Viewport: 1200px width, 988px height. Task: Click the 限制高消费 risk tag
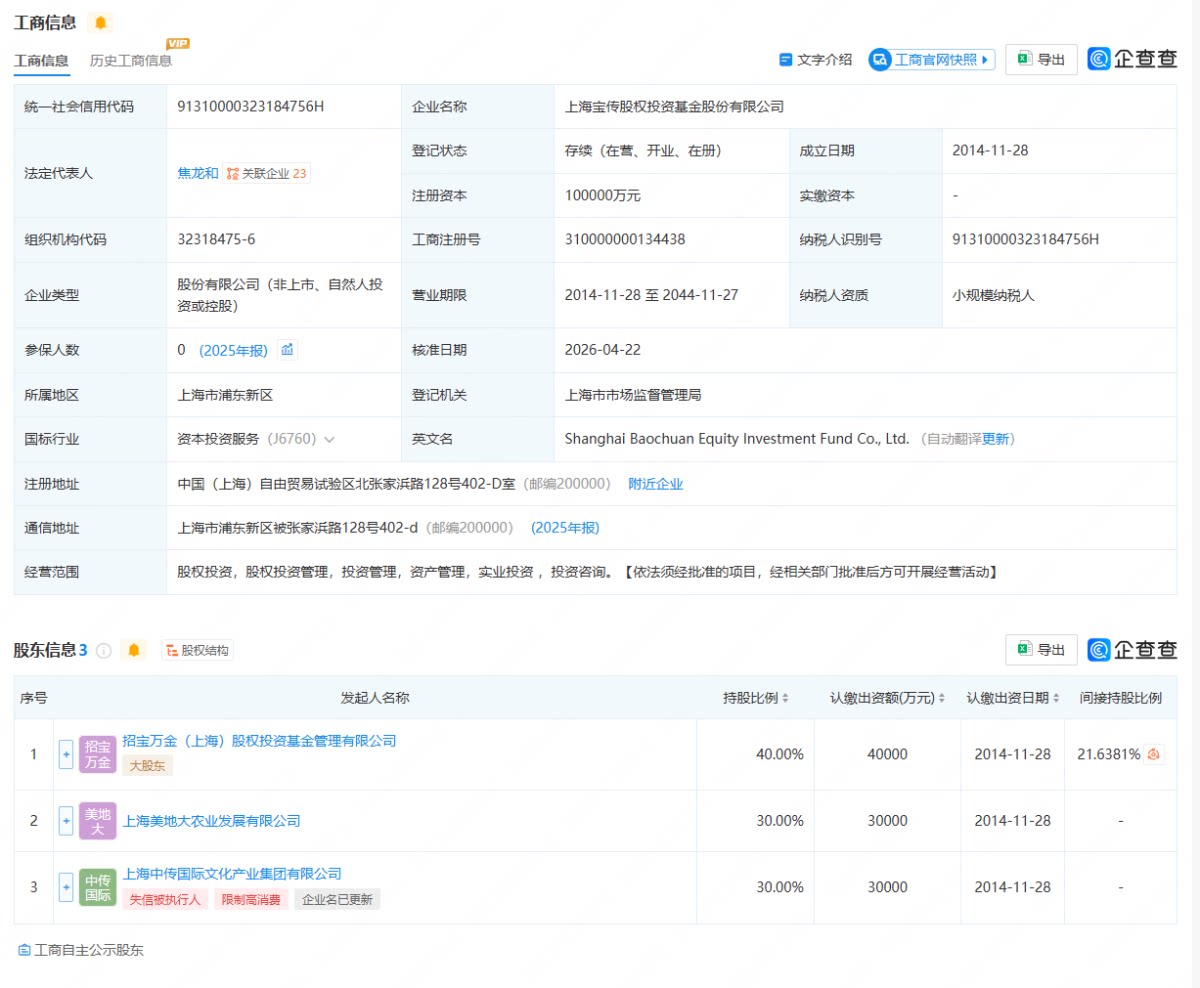[250, 899]
